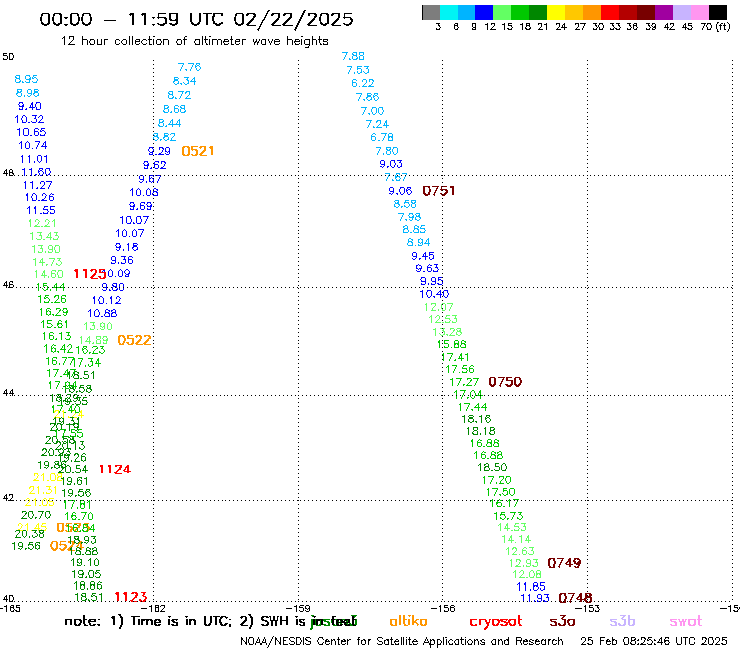This screenshot has height=650, width=740.
Task: Click the wave height value 8.95
Action: [x=26, y=79]
